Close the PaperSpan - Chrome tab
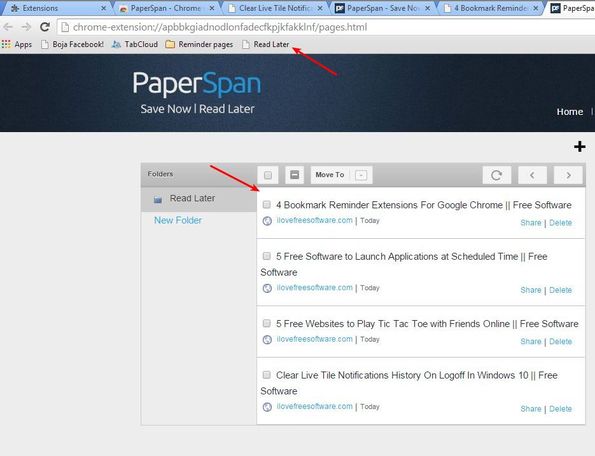Image resolution: width=595 pixels, height=456 pixels. (212, 8)
